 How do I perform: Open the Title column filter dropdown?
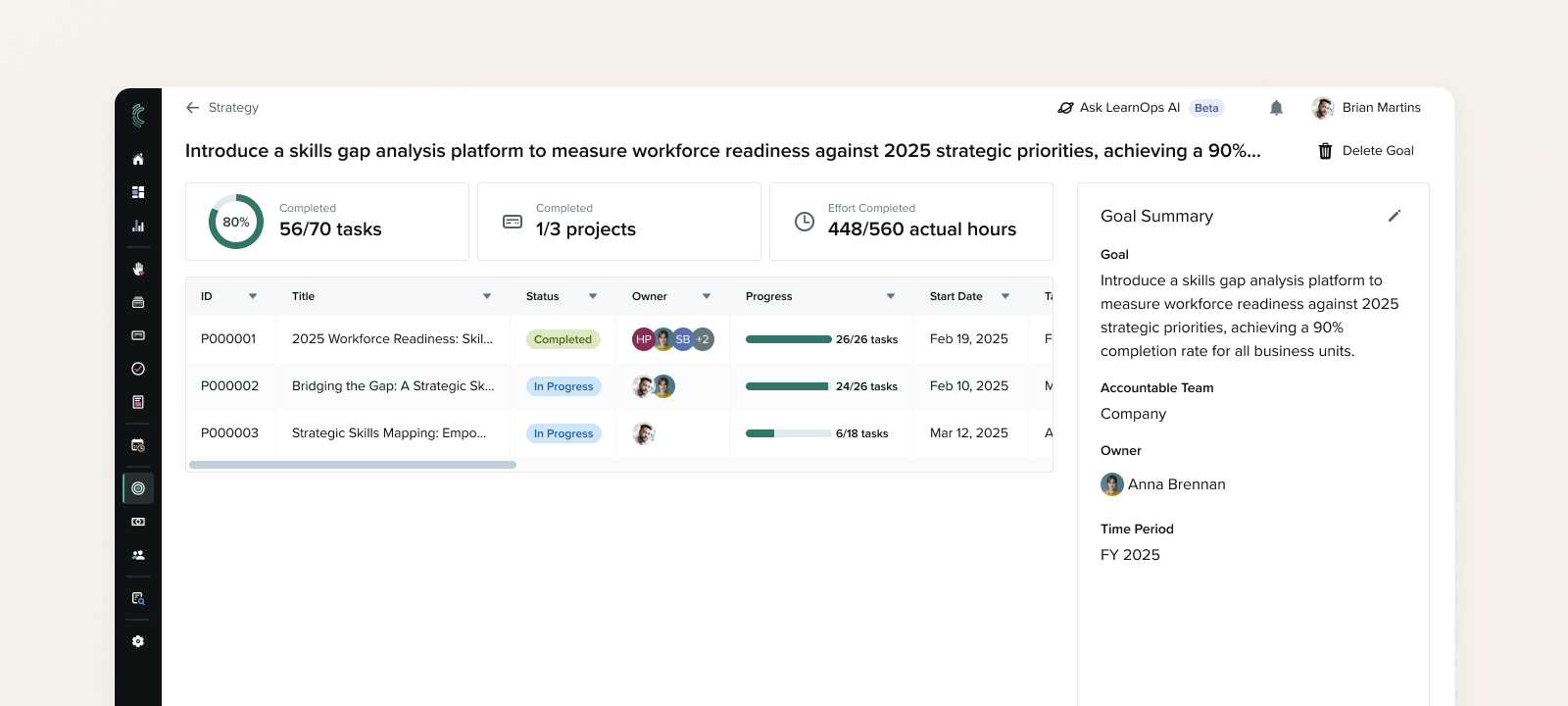pyautogui.click(x=487, y=296)
